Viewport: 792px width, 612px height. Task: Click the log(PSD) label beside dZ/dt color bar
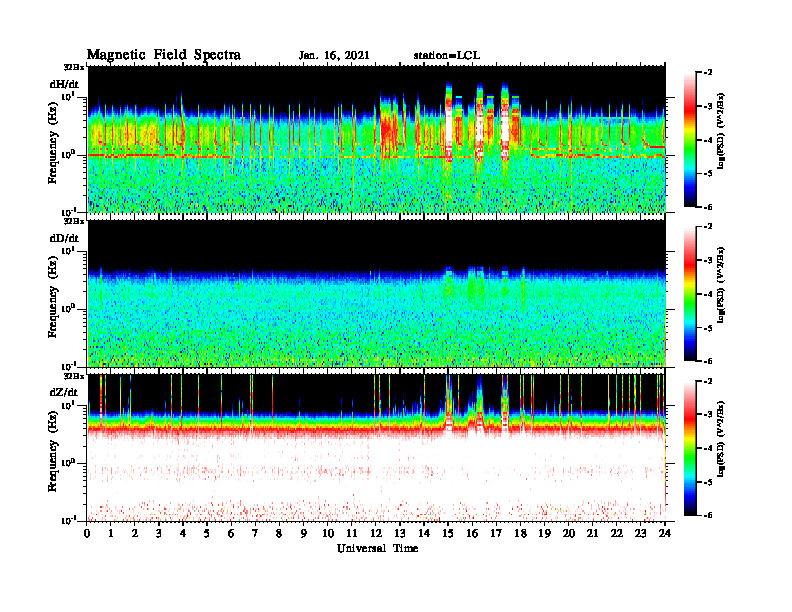(720, 440)
